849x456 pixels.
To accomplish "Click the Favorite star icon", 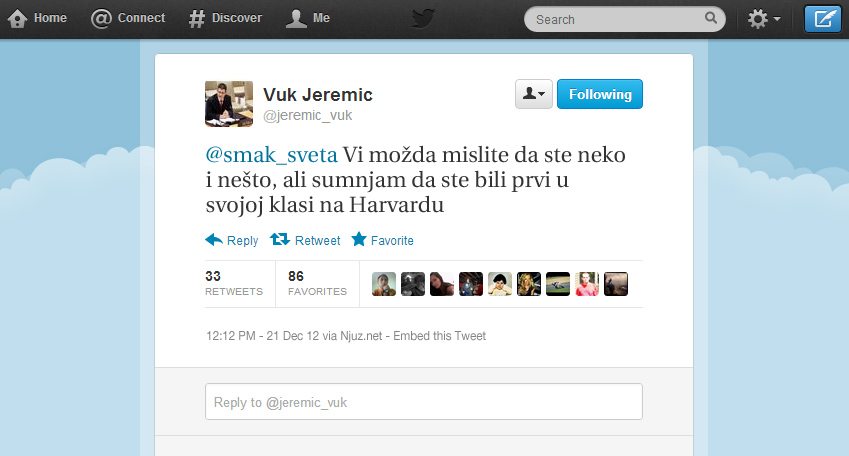I will click(x=359, y=239).
